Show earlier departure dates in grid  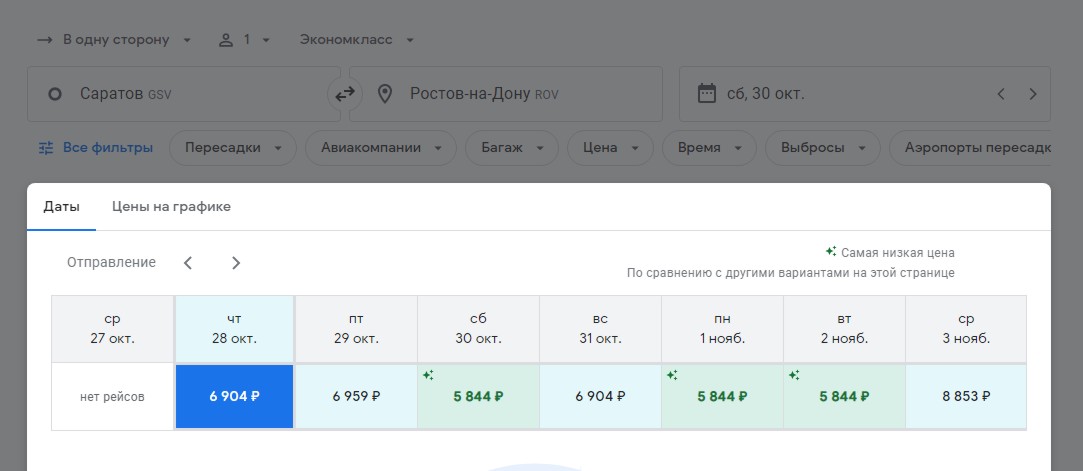pos(188,263)
